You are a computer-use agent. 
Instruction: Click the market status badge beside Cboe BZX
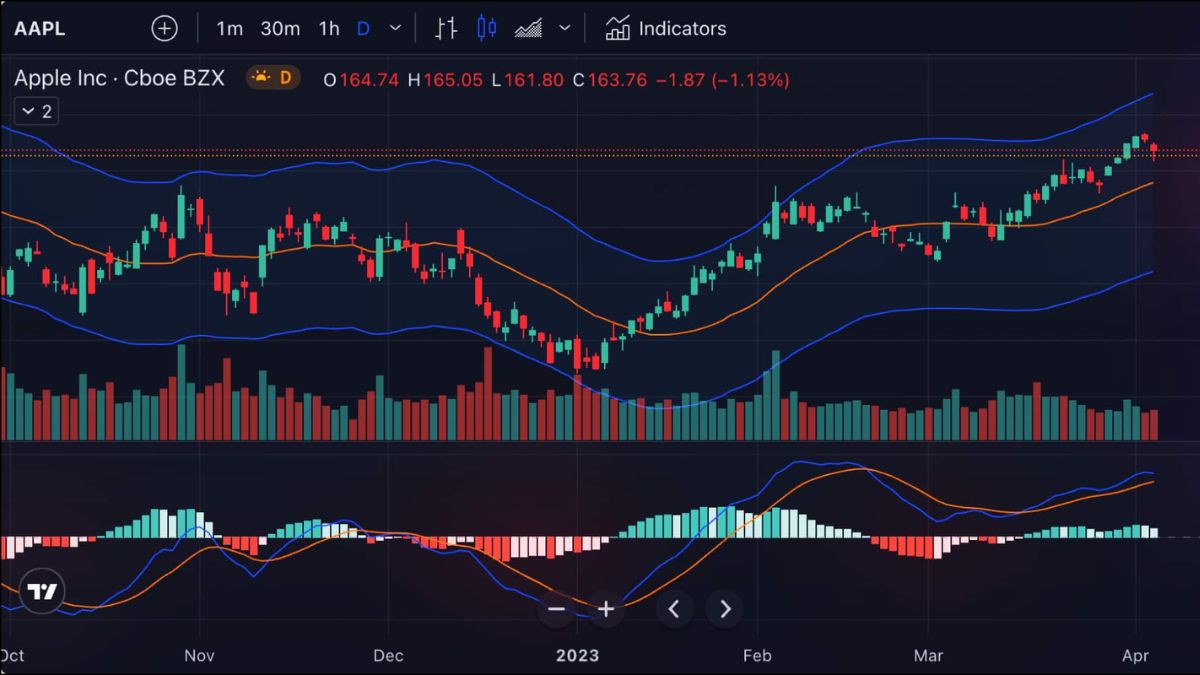pyautogui.click(x=273, y=78)
